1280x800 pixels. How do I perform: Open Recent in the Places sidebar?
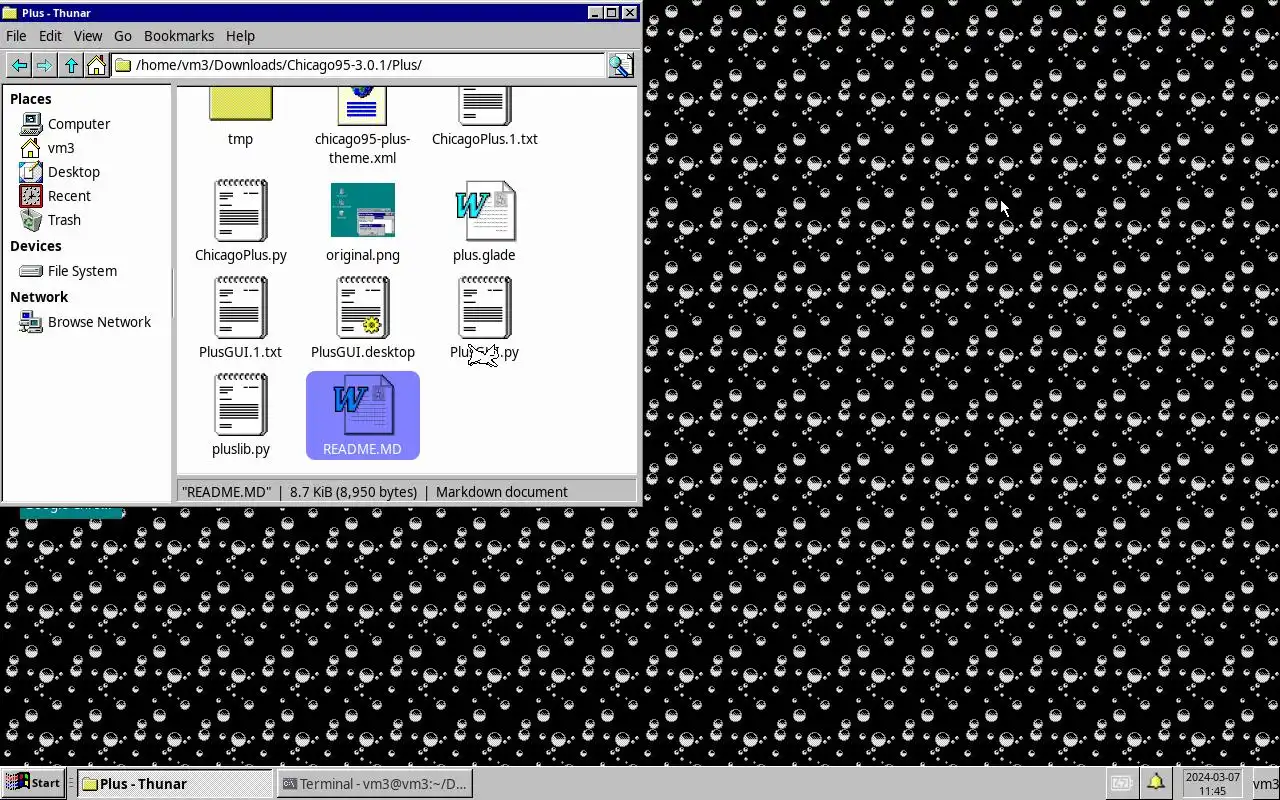[x=69, y=196]
